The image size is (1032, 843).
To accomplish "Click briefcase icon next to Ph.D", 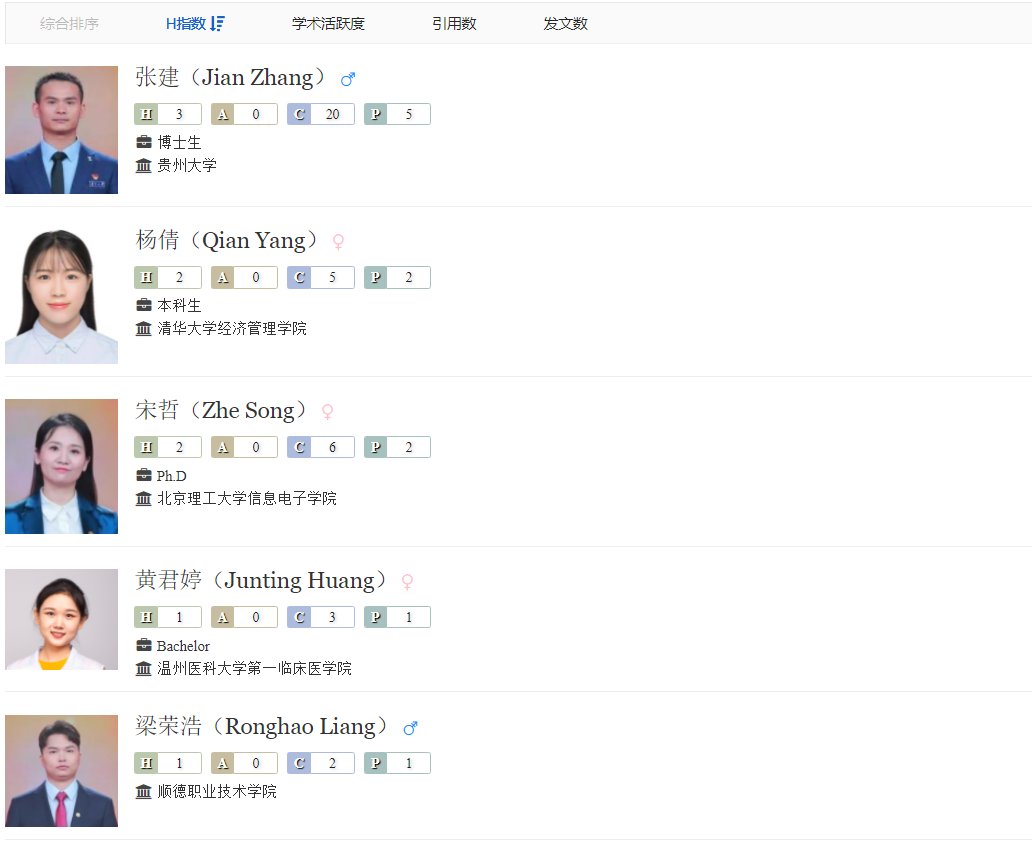I will (143, 475).
